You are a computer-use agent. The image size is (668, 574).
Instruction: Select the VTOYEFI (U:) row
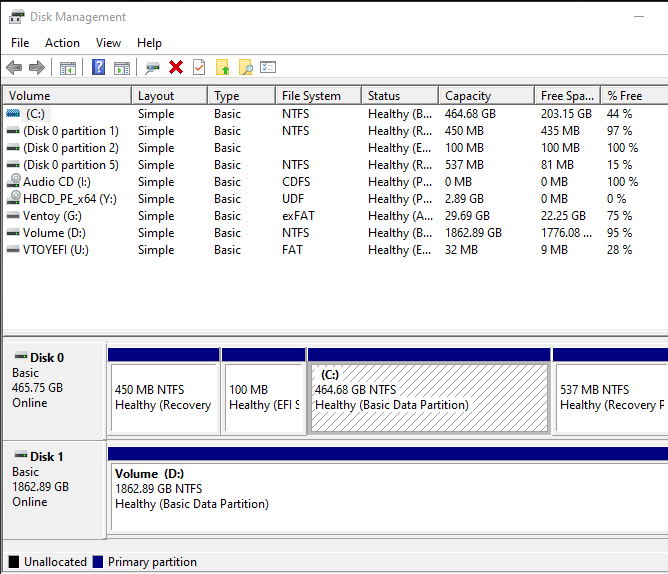pyautogui.click(x=336, y=250)
